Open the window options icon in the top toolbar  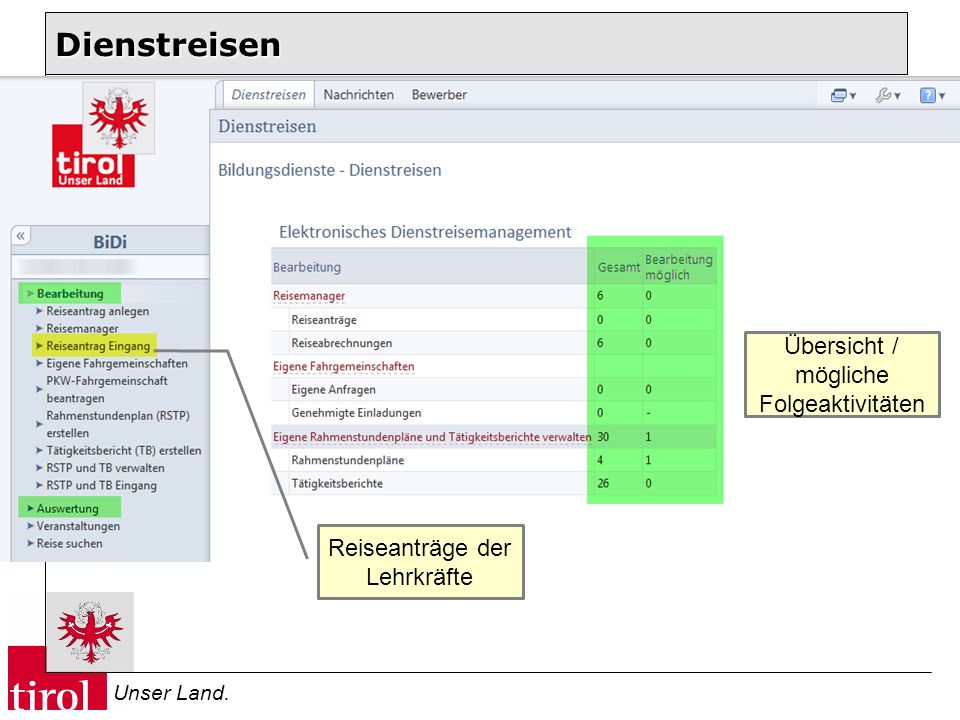pos(842,96)
